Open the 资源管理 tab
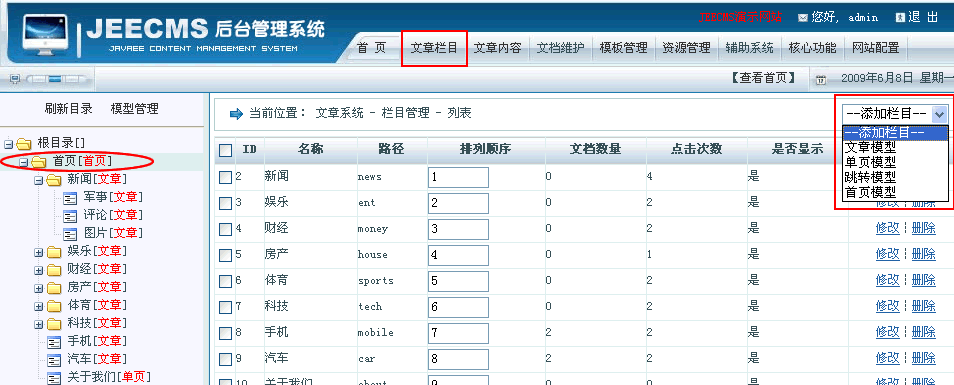This screenshot has width=954, height=385. 686,48
